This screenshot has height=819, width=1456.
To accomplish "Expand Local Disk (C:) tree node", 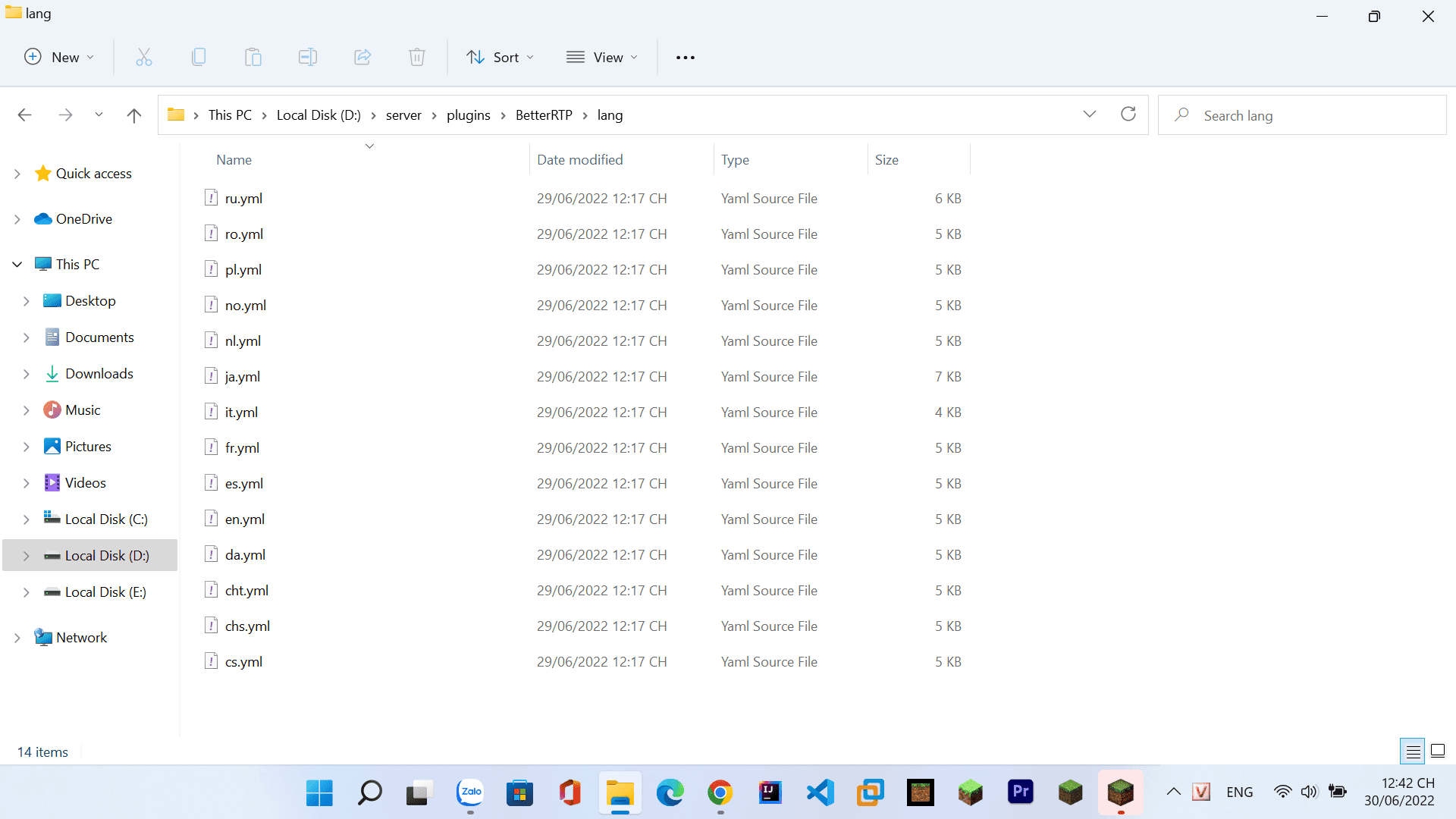I will click(26, 519).
